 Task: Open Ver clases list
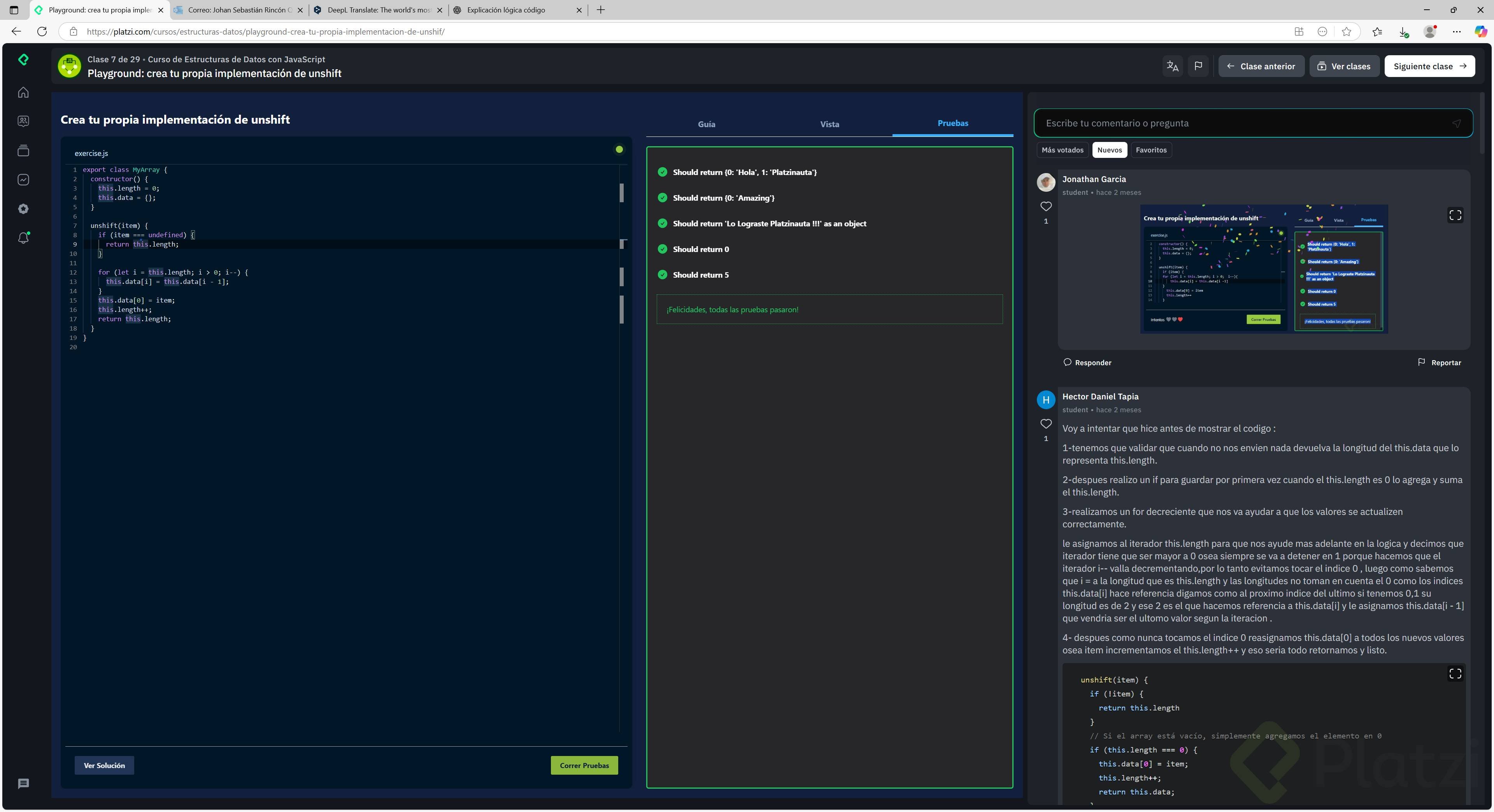pyautogui.click(x=1344, y=66)
